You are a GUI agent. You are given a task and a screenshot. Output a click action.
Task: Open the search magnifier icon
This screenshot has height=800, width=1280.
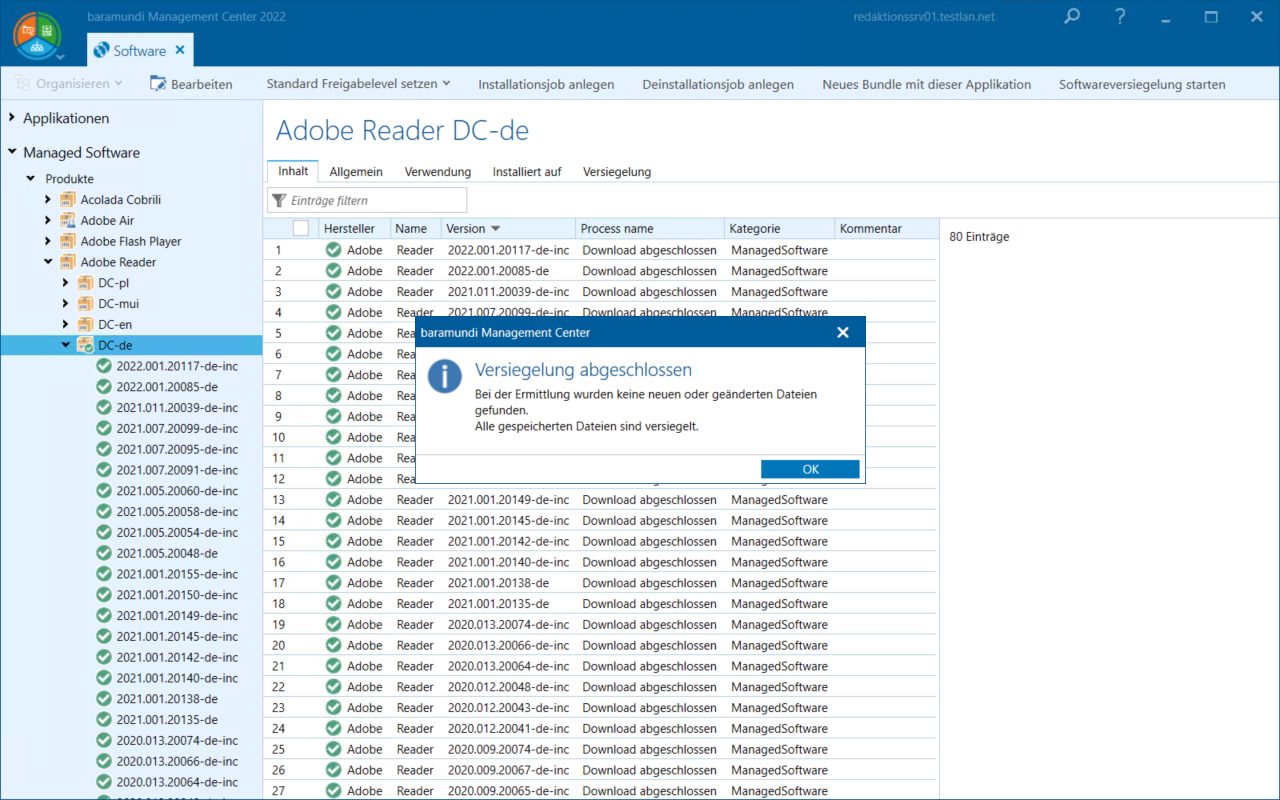tap(1072, 17)
